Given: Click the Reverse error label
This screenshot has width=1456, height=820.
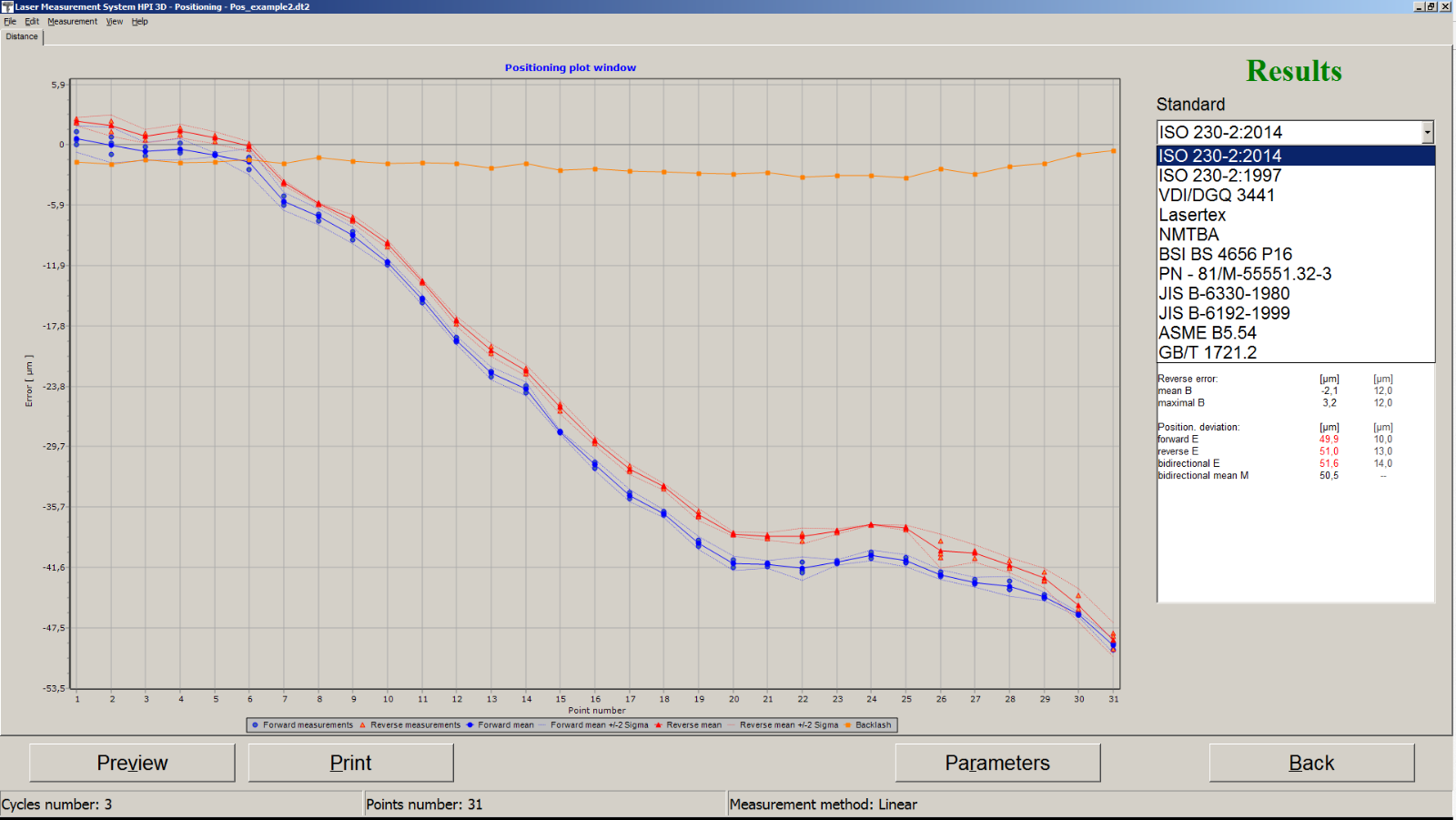Looking at the screenshot, I should click(x=1188, y=379).
